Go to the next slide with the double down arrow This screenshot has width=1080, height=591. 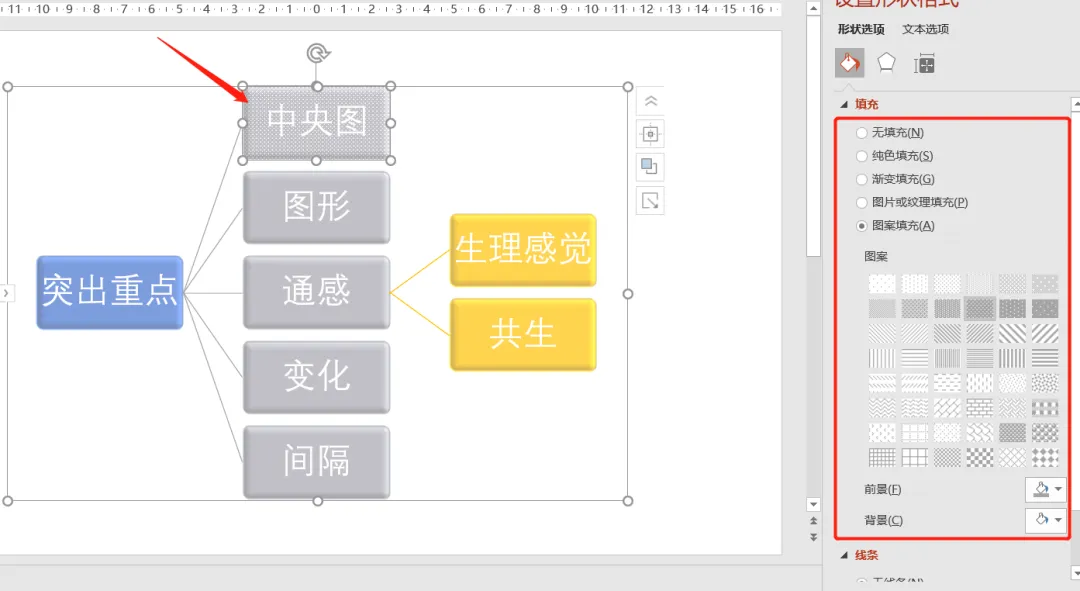pos(813,537)
